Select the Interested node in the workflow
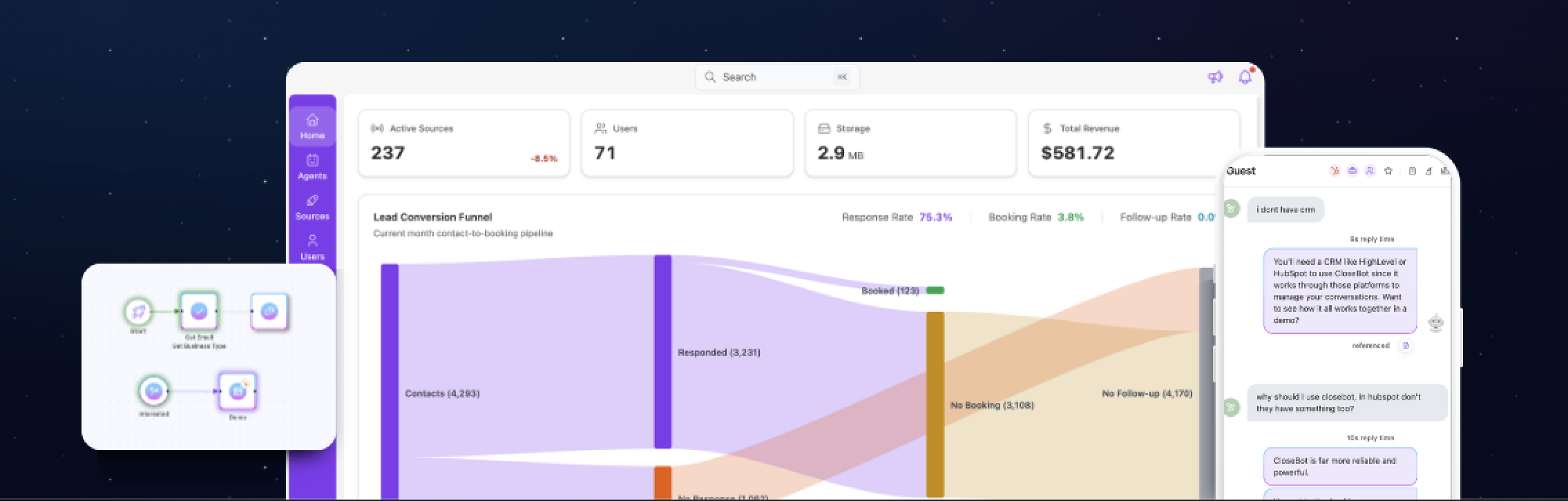This screenshot has height=501, width=1568. pos(153,391)
